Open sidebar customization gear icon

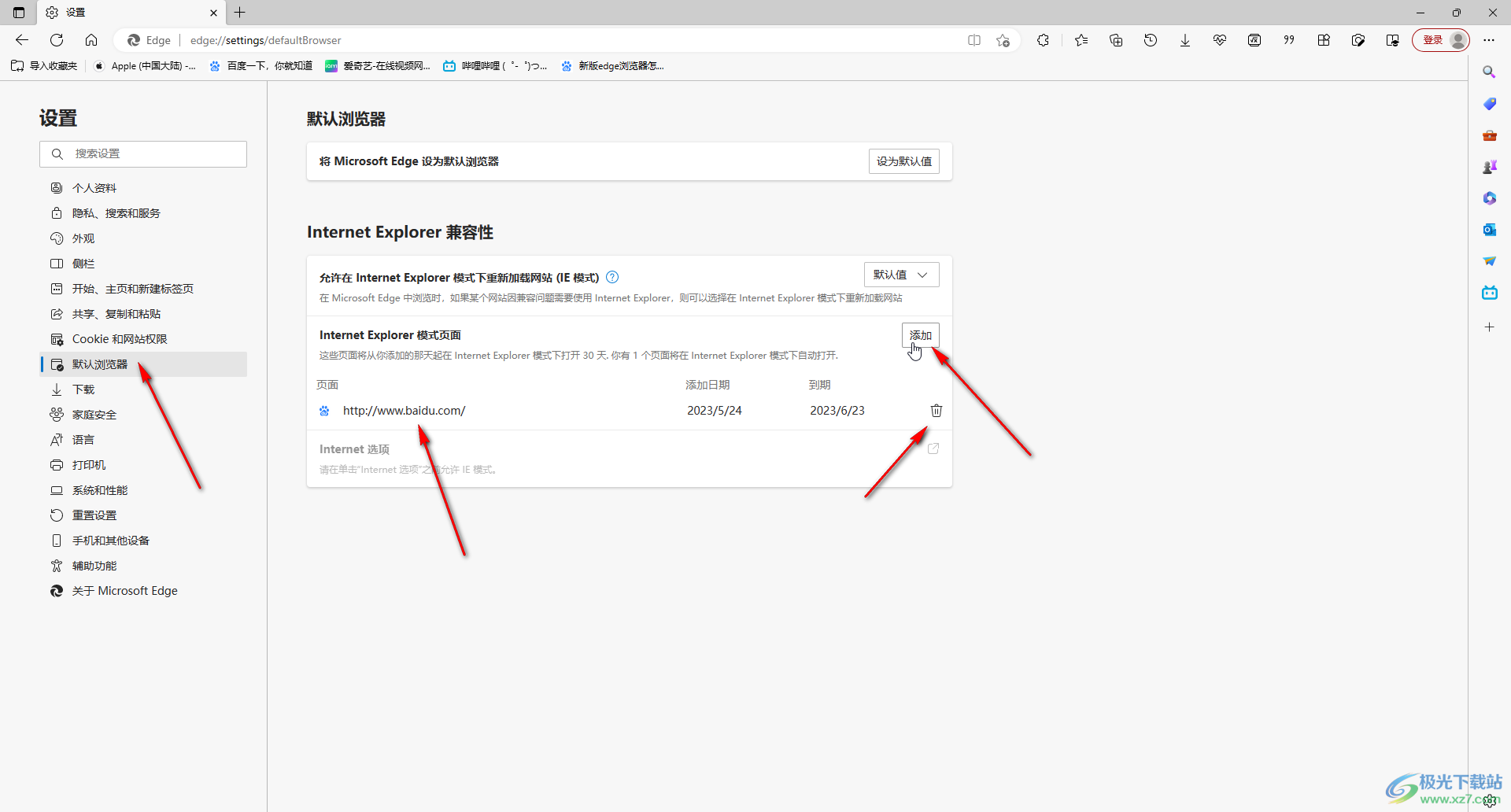coord(1490,799)
